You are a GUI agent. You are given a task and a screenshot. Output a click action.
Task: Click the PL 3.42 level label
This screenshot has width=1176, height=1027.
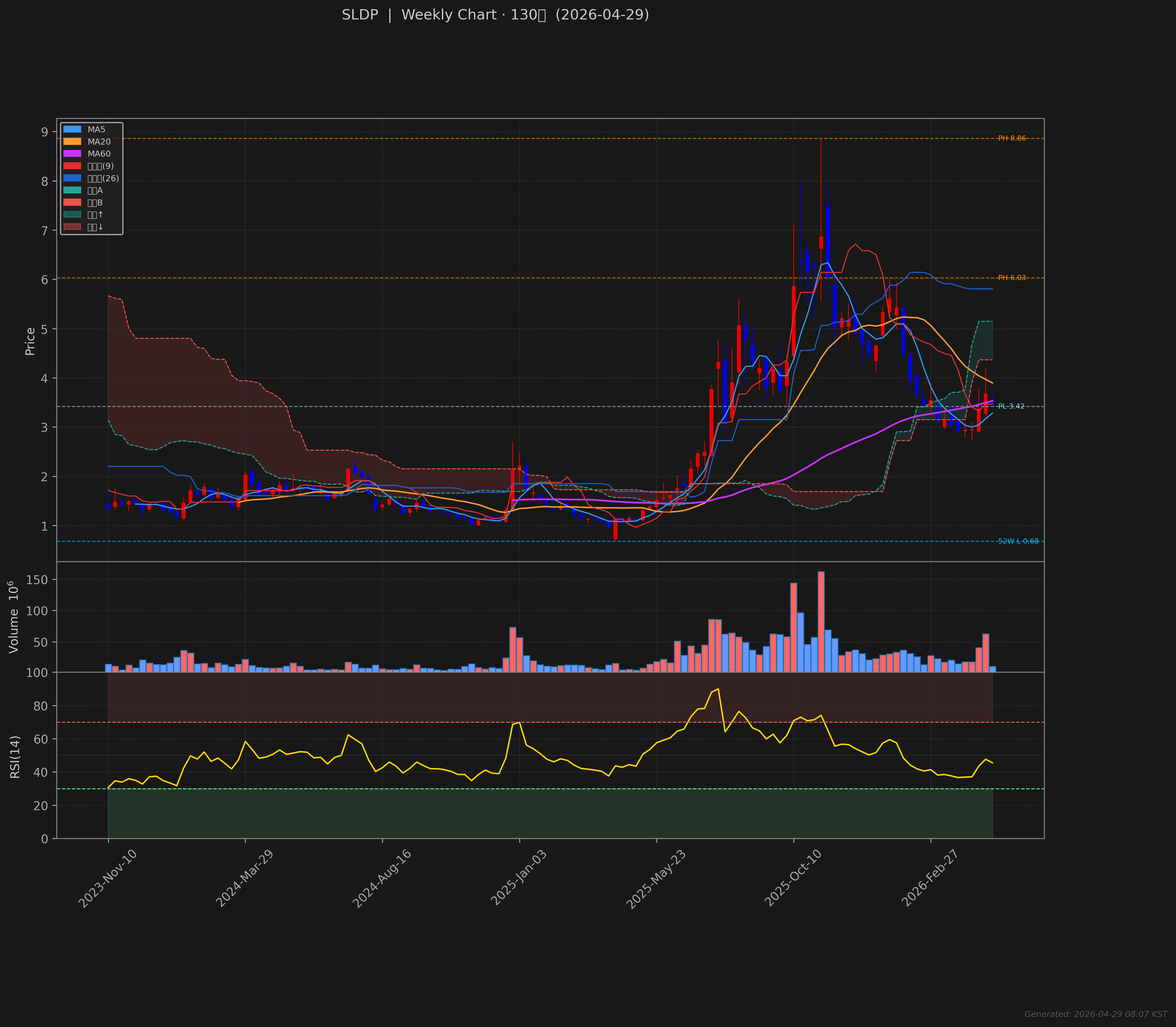point(1011,406)
